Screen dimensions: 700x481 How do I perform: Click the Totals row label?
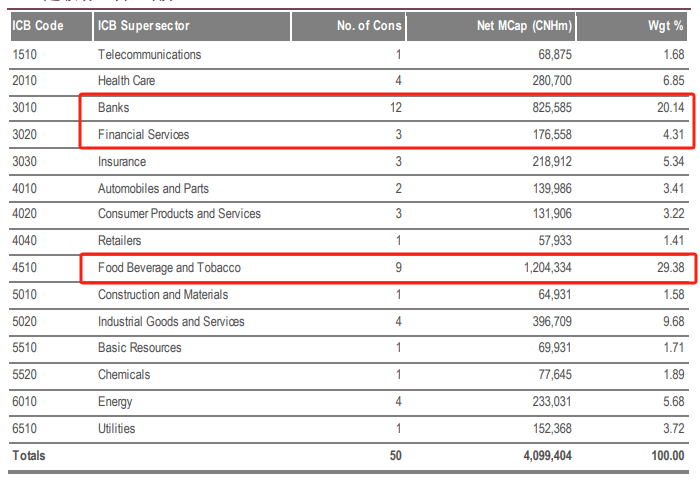pyautogui.click(x=28, y=456)
